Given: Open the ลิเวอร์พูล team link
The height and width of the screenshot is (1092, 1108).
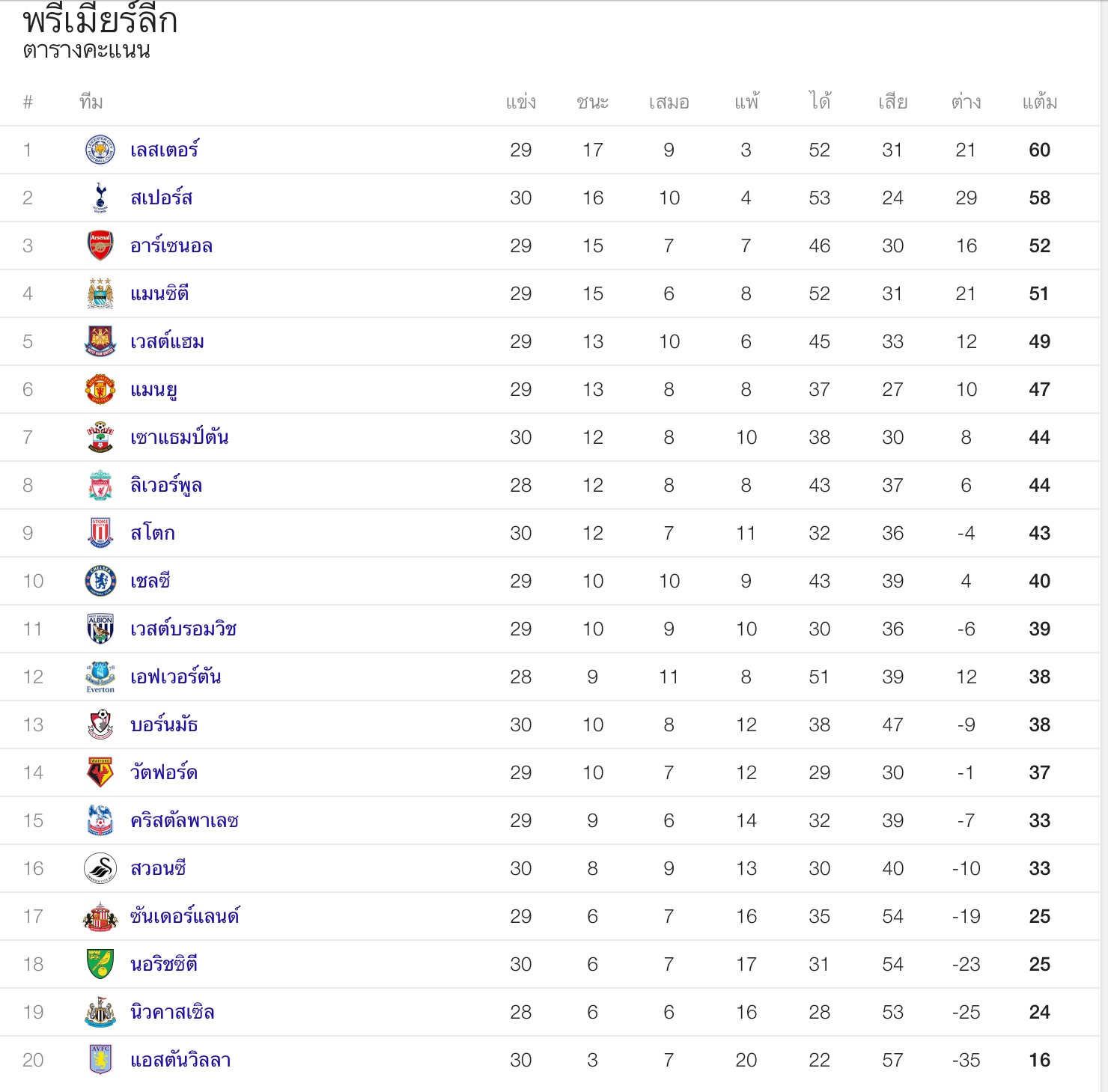Looking at the screenshot, I should pos(165,485).
